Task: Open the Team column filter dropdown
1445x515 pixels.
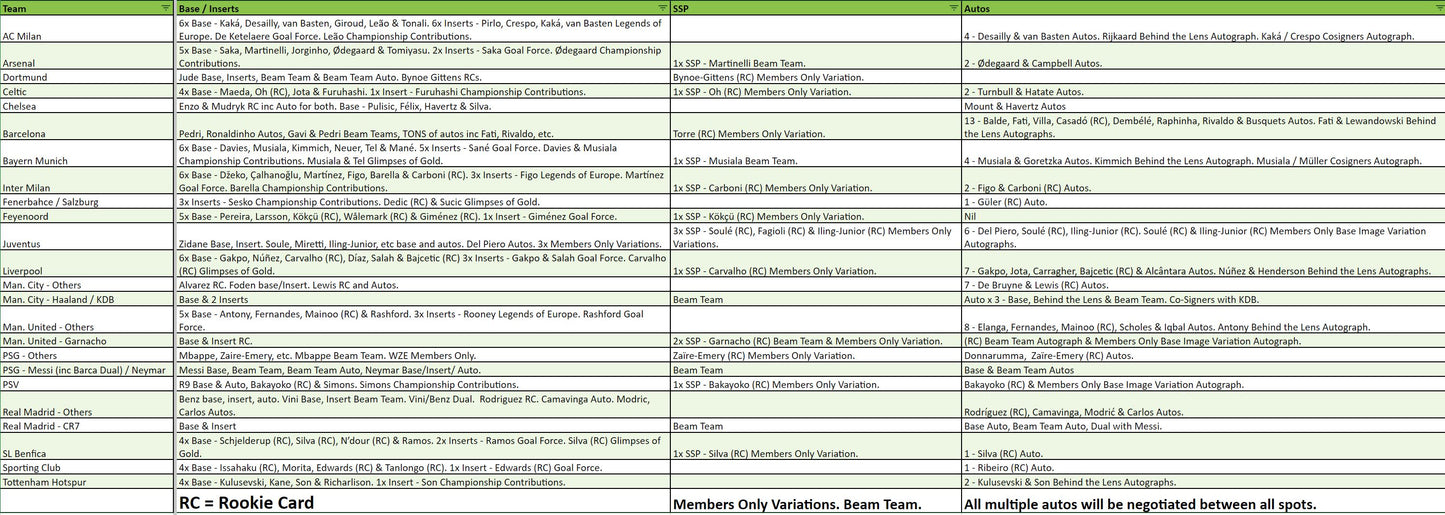Action: click(166, 7)
